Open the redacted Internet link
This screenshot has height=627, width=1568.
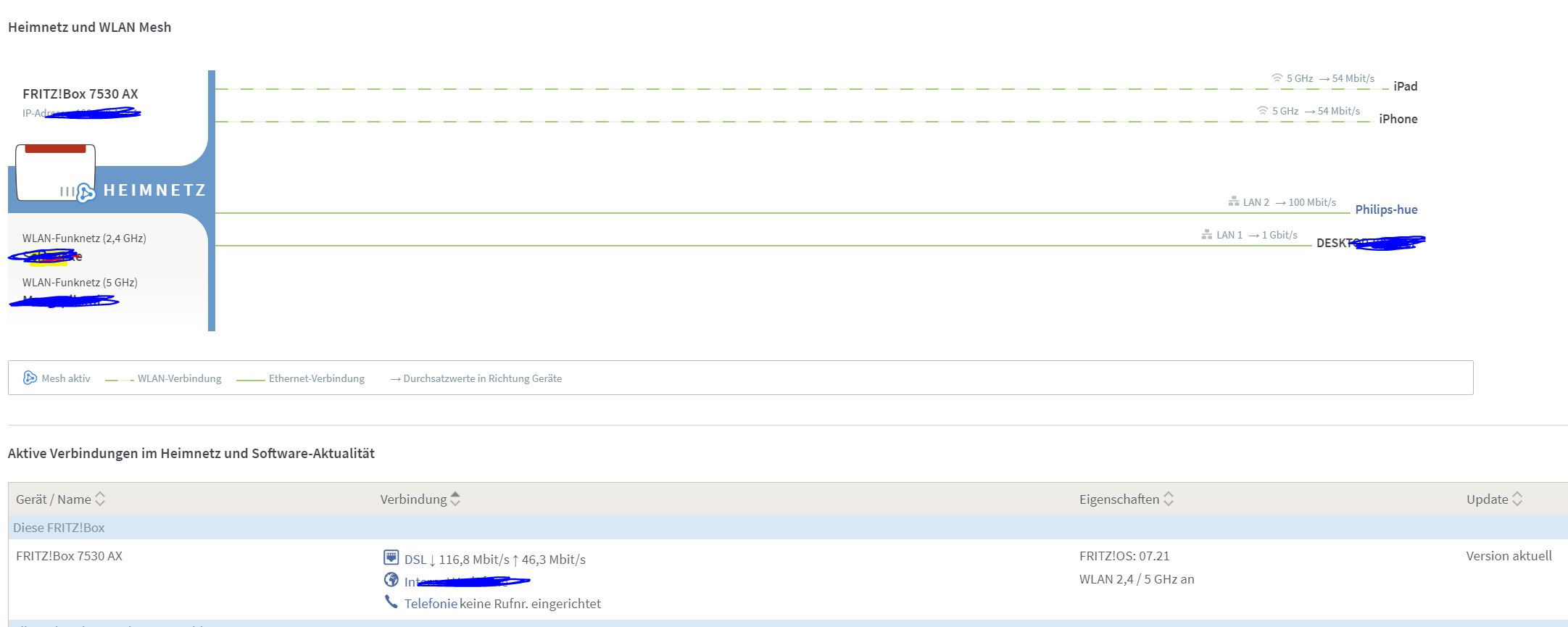coord(467,581)
